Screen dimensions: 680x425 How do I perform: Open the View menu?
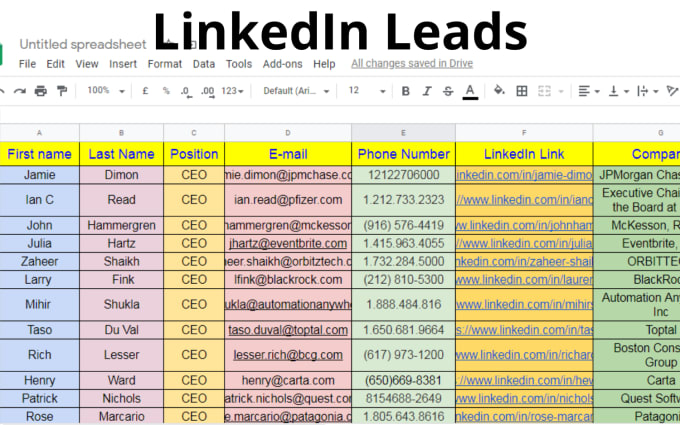coord(87,64)
